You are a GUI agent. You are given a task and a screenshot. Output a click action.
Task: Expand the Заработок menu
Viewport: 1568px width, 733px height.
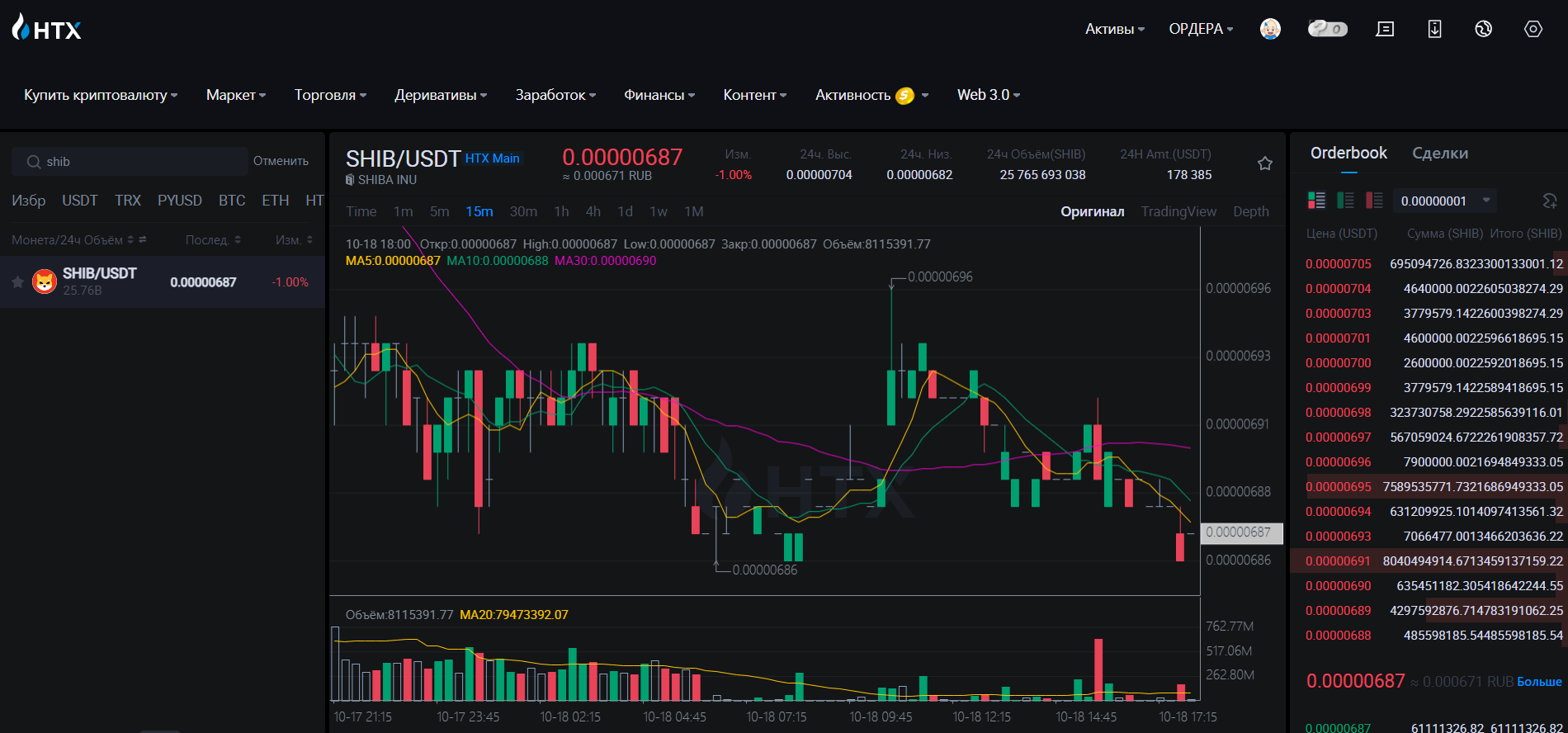coord(555,95)
